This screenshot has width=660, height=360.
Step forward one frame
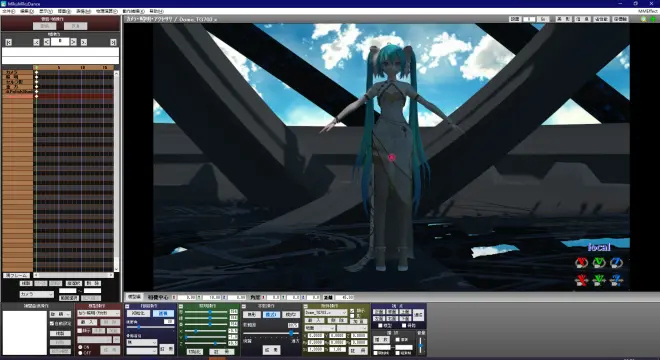click(73, 42)
